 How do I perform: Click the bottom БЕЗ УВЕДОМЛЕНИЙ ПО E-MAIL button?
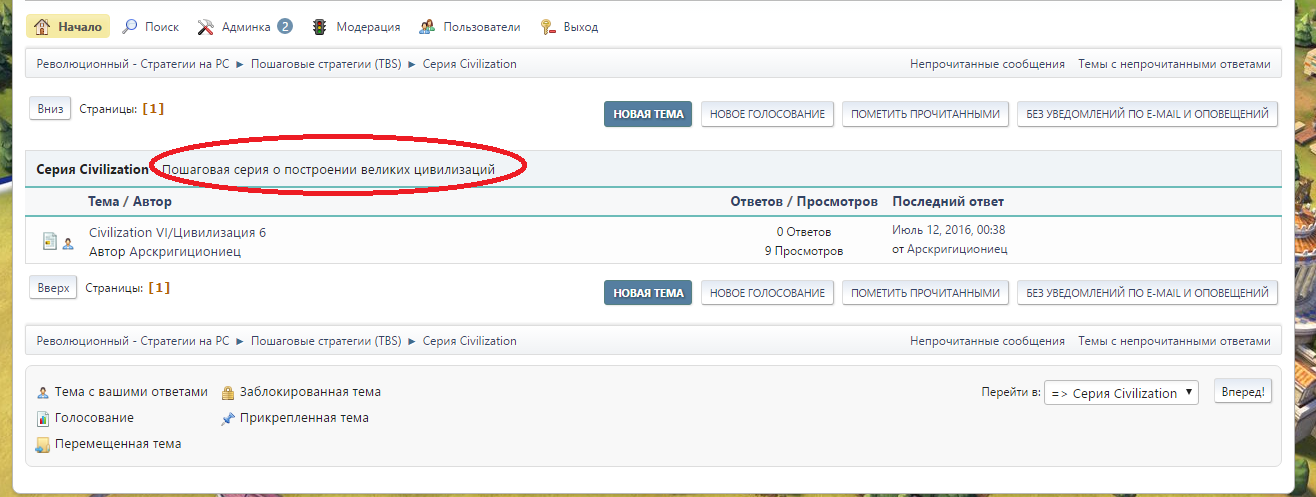(x=1148, y=293)
